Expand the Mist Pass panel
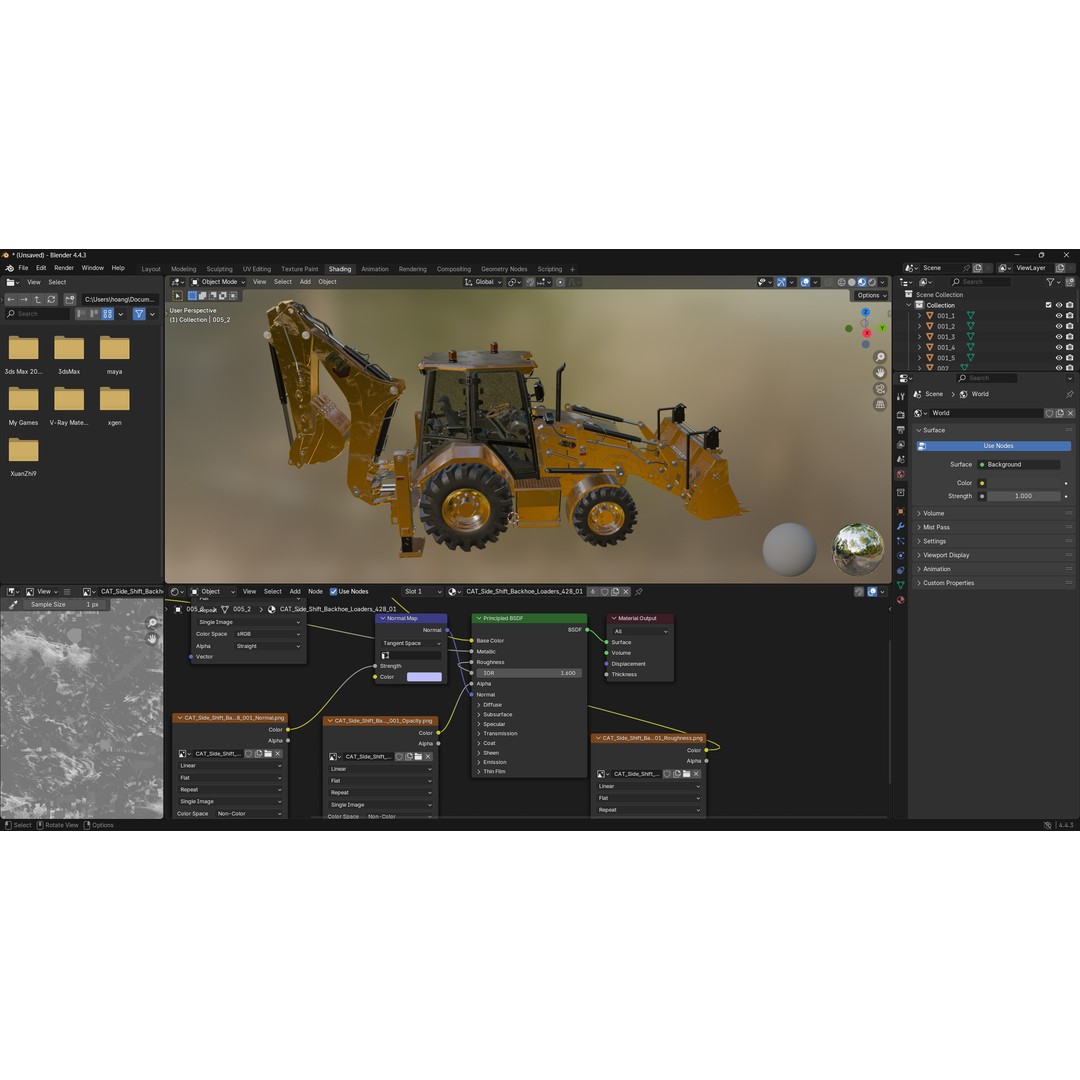Image resolution: width=1080 pixels, height=1080 pixels. pyautogui.click(x=992, y=528)
